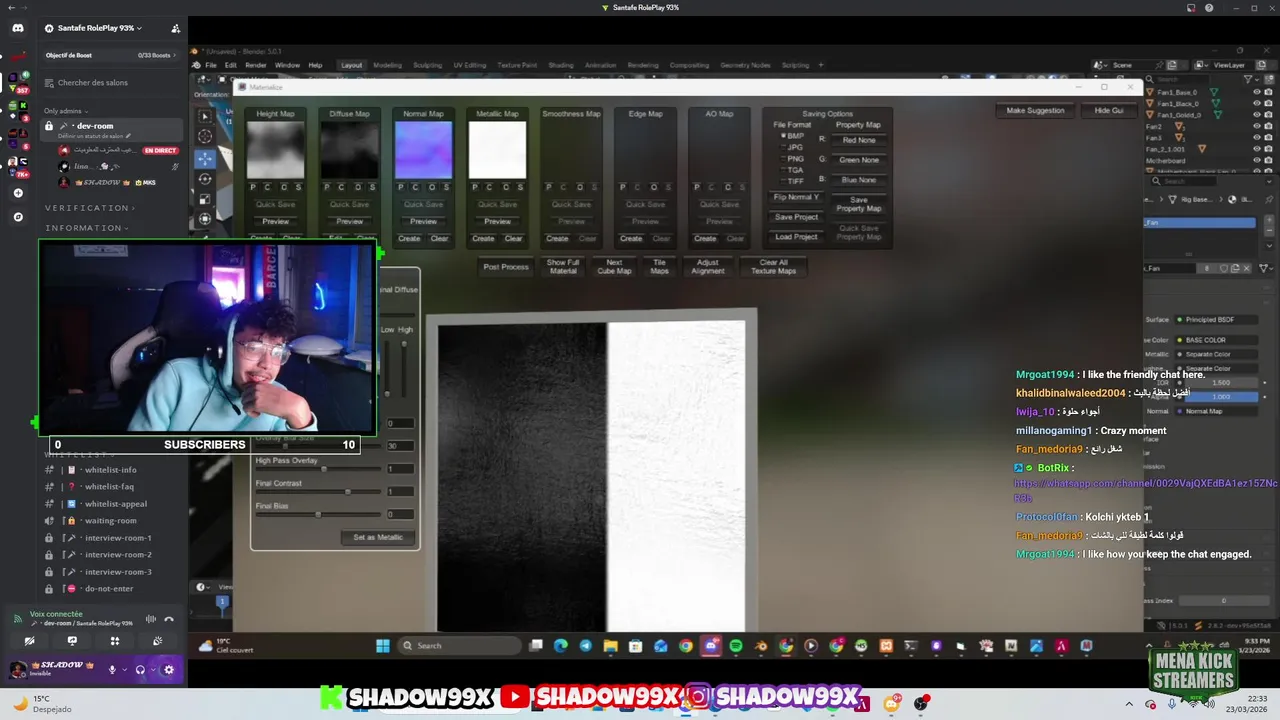Select JPG file format radio button
This screenshot has width=1280, height=720.
tap(783, 147)
